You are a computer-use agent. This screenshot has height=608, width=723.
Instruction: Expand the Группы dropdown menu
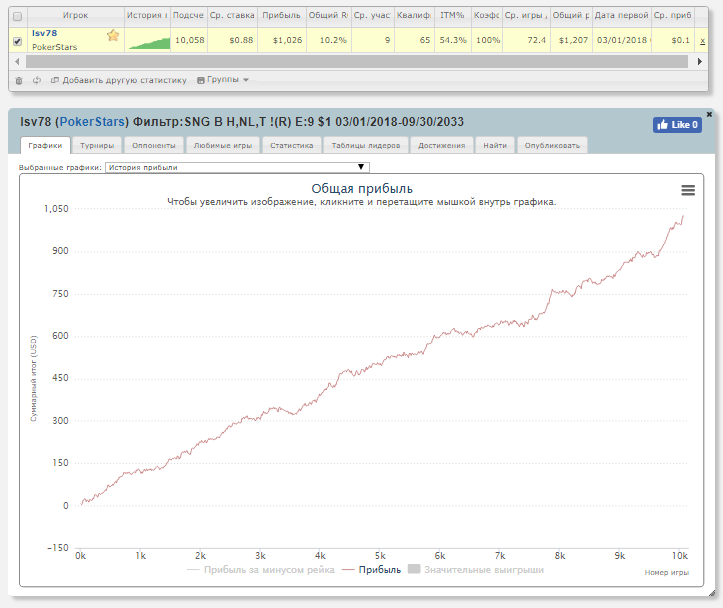pyautogui.click(x=223, y=80)
